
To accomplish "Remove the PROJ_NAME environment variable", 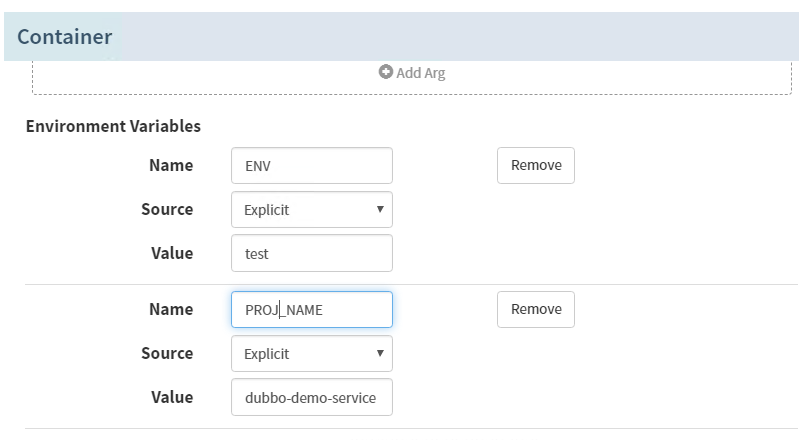I will click(x=535, y=309).
